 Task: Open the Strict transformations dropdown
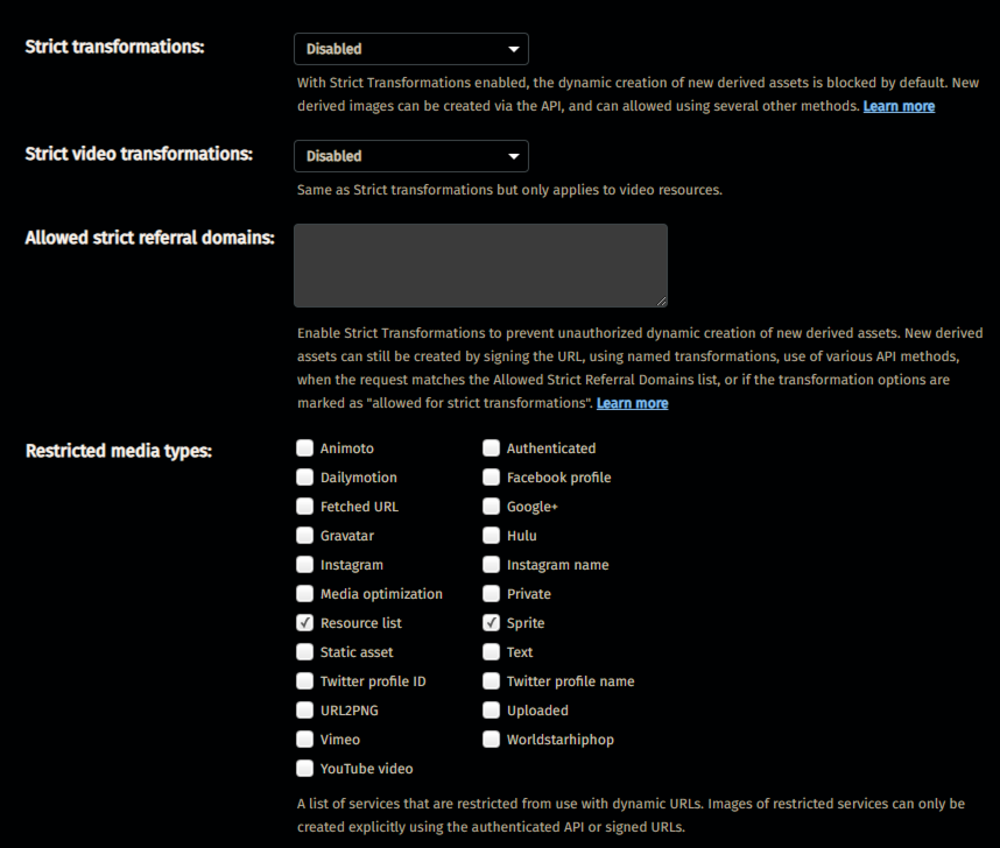click(x=411, y=49)
